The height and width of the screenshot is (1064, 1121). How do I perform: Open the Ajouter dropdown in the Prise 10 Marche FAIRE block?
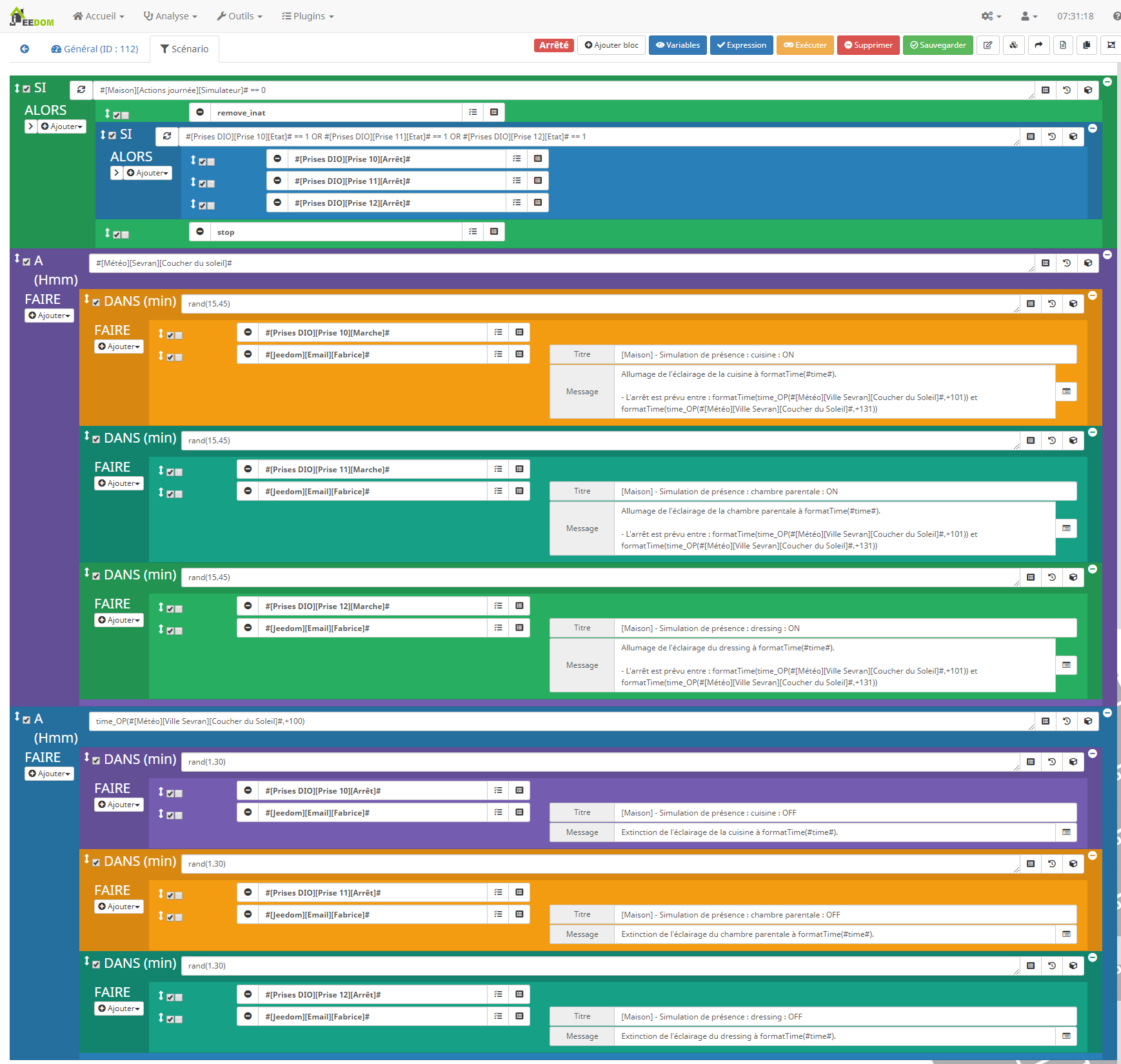pos(119,346)
